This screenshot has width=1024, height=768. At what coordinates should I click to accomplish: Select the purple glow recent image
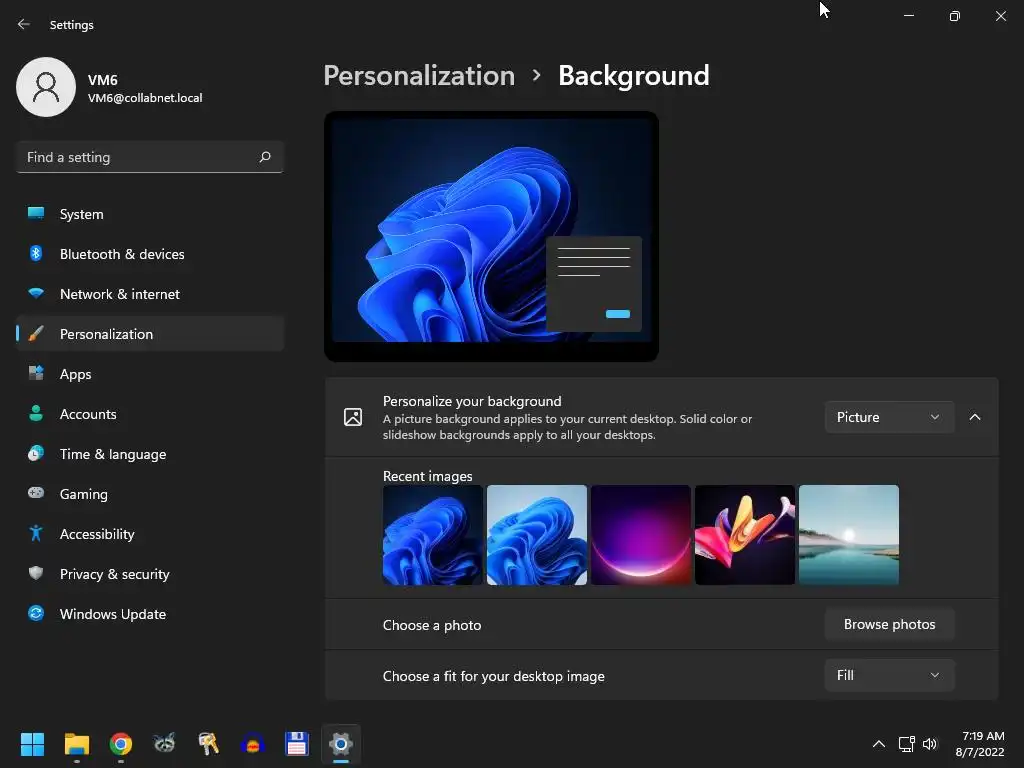click(x=641, y=535)
